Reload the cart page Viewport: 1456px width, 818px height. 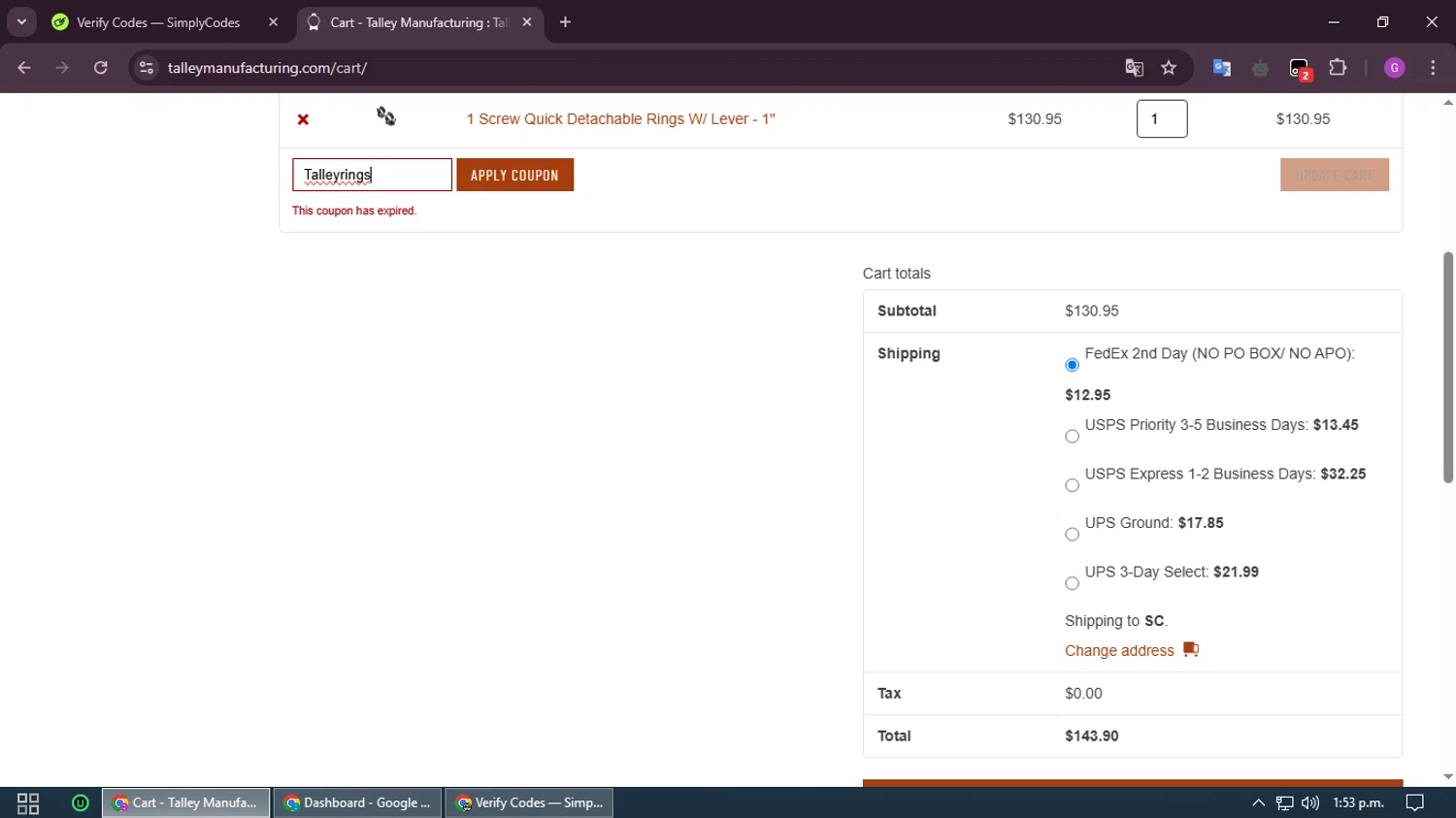coord(101,68)
